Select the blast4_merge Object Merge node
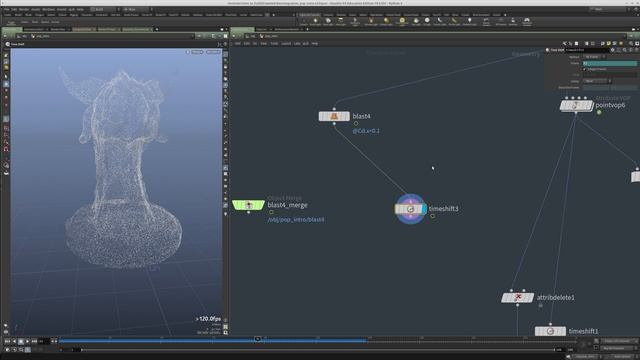 (x=249, y=205)
